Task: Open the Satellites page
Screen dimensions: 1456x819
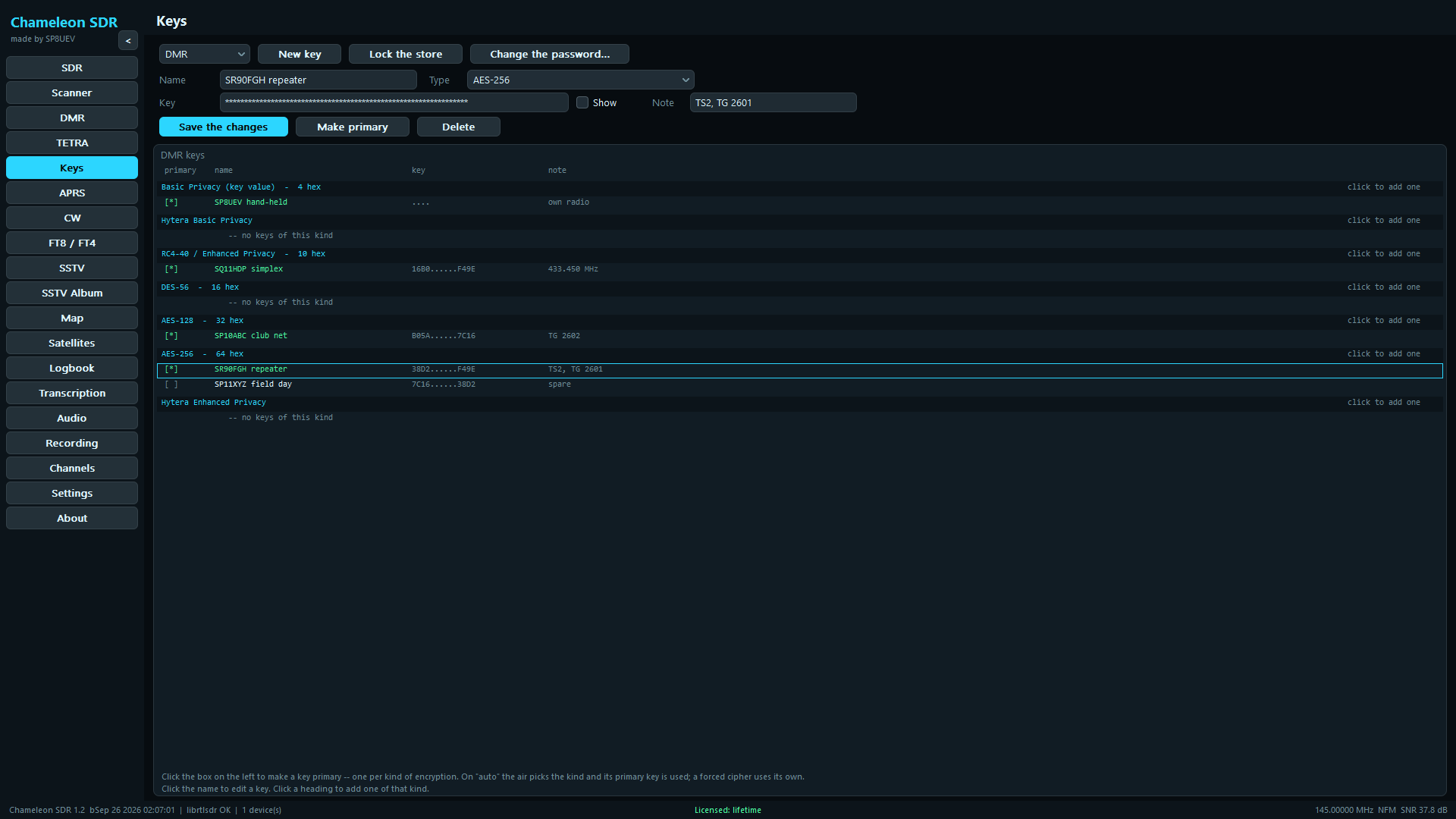Action: [72, 343]
